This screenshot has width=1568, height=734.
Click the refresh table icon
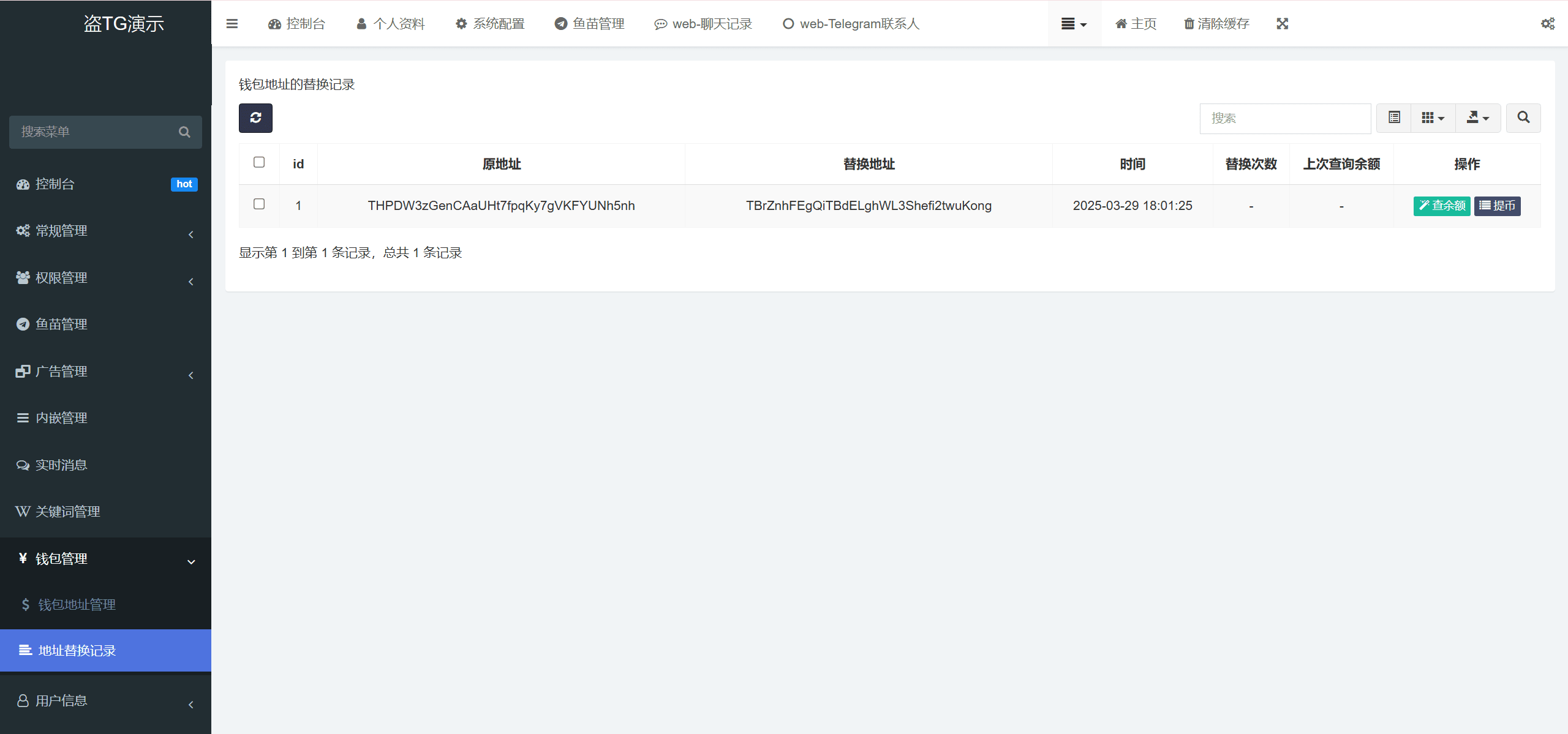[x=255, y=118]
